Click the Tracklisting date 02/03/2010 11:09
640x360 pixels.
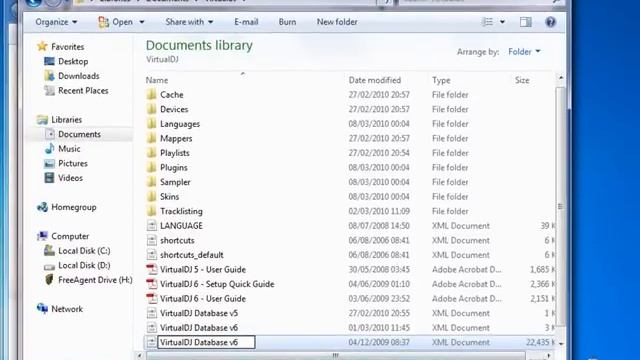pyautogui.click(x=379, y=211)
